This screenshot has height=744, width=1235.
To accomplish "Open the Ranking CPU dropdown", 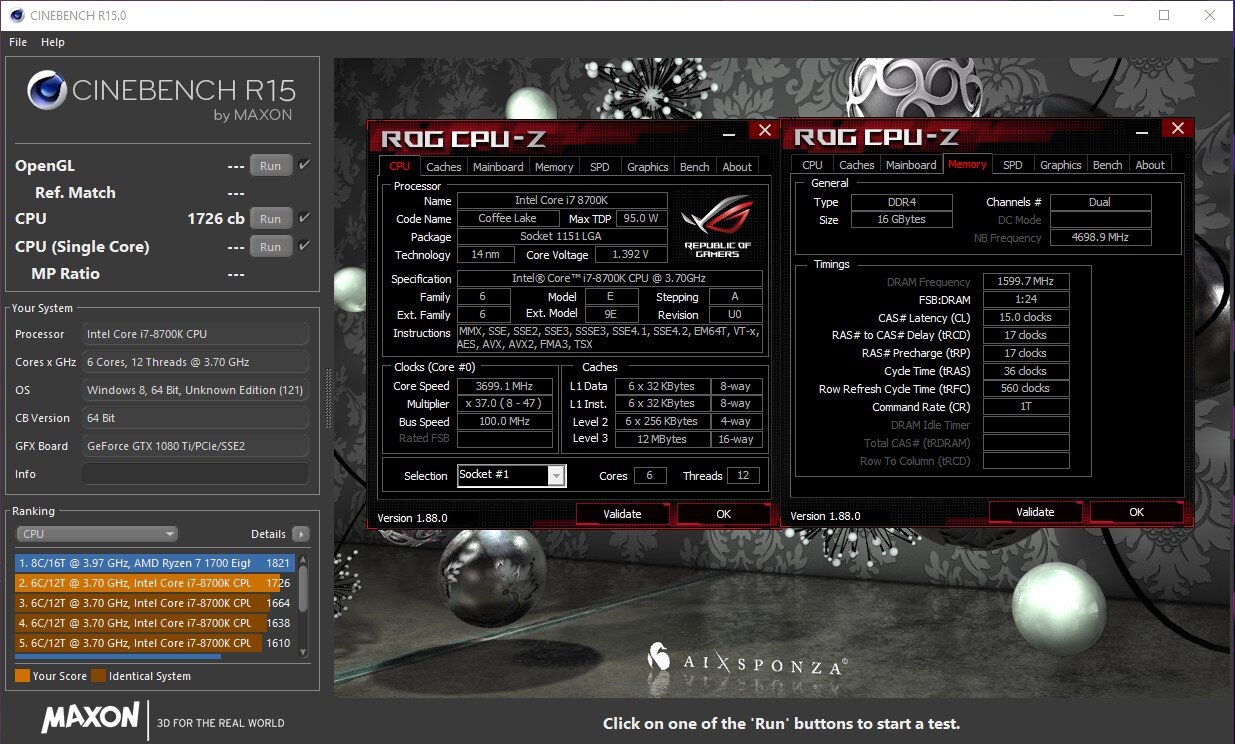I will pyautogui.click(x=97, y=534).
